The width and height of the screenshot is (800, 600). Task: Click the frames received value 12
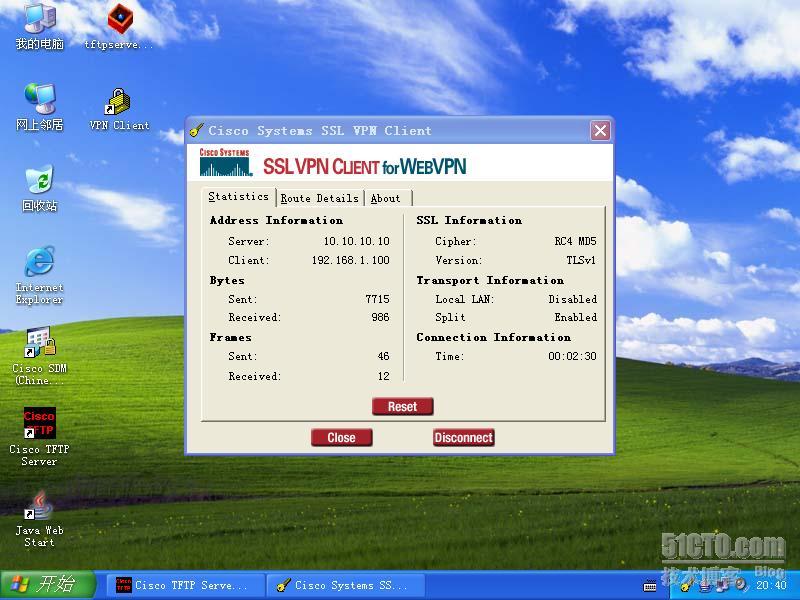pos(384,376)
